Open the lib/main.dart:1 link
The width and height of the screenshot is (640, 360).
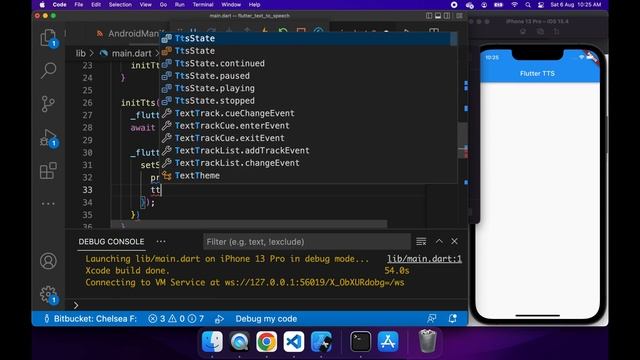tap(424, 259)
